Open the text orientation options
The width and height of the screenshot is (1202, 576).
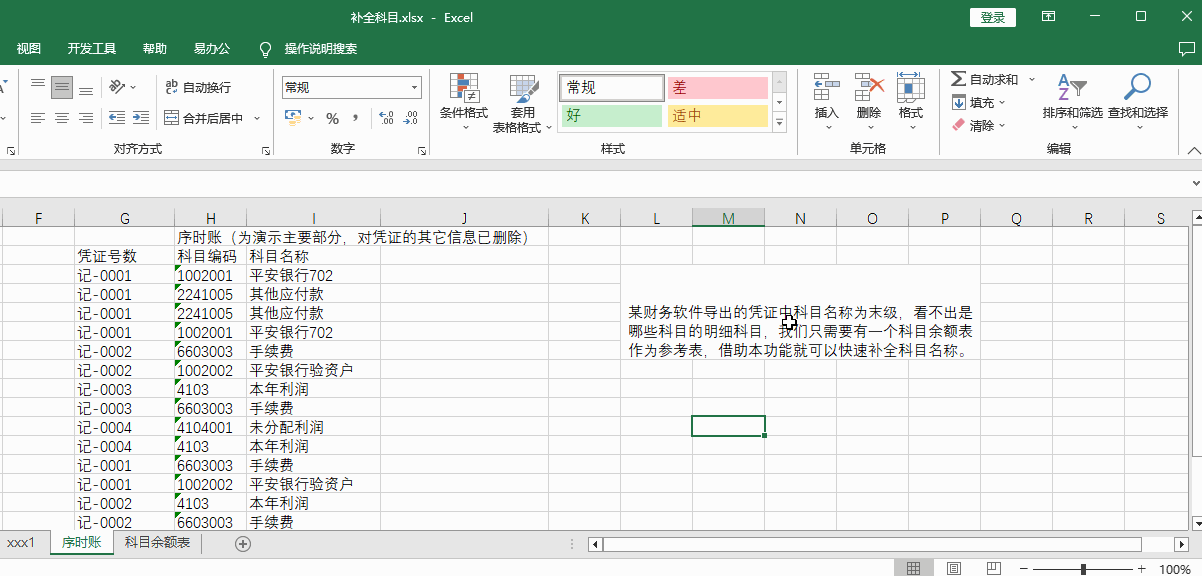[x=123, y=87]
